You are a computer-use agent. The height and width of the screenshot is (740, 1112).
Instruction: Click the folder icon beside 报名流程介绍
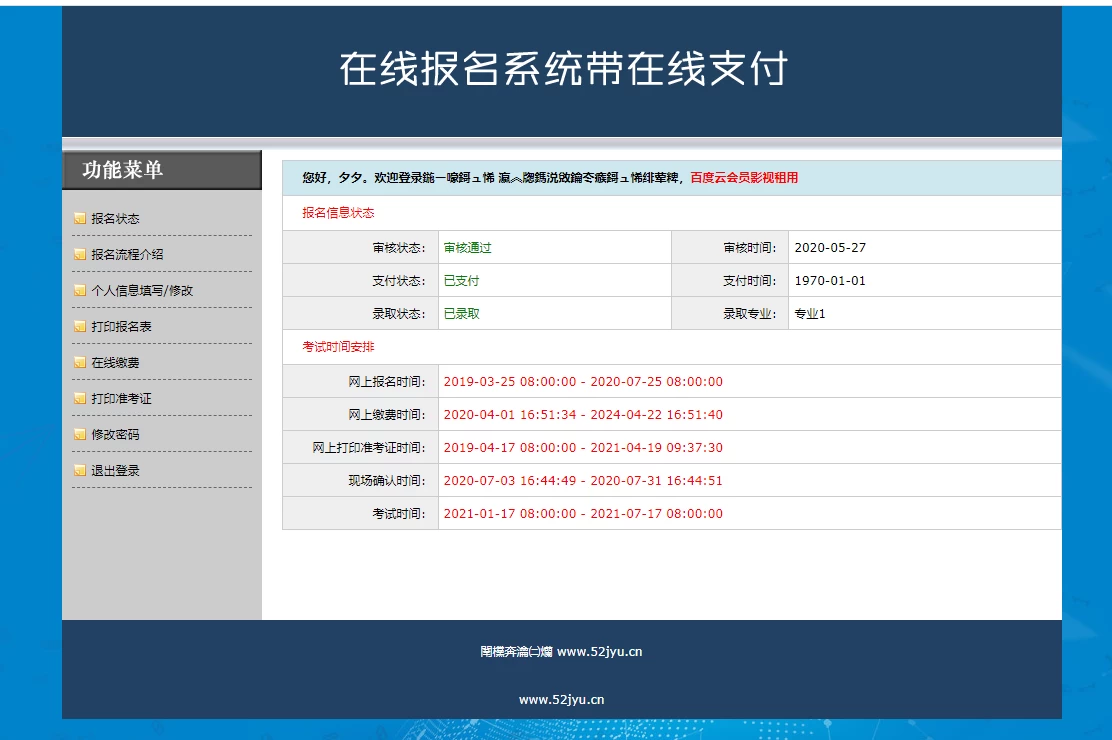(79, 254)
